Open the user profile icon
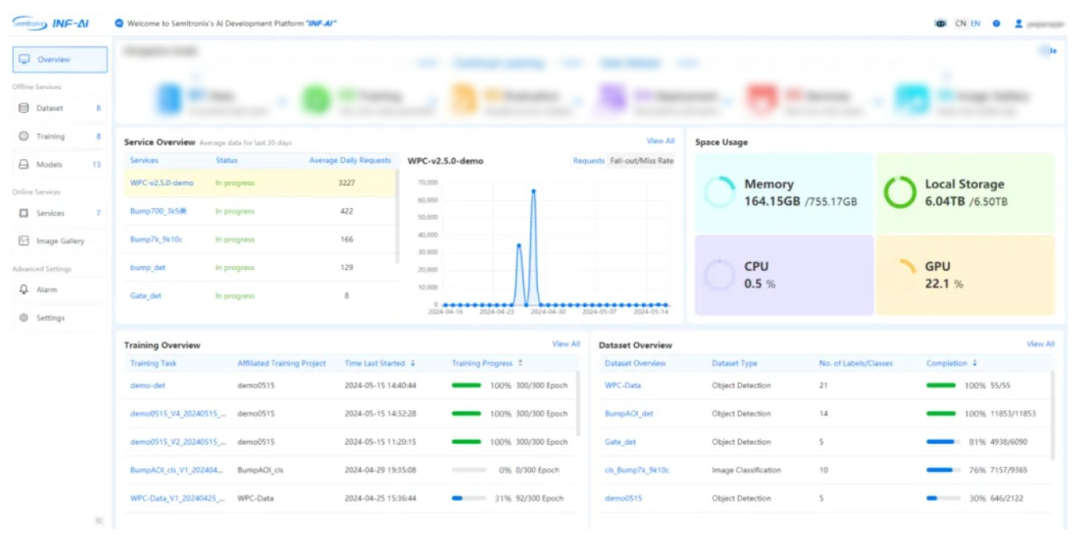1080x544 pixels. pyautogui.click(x=1018, y=23)
